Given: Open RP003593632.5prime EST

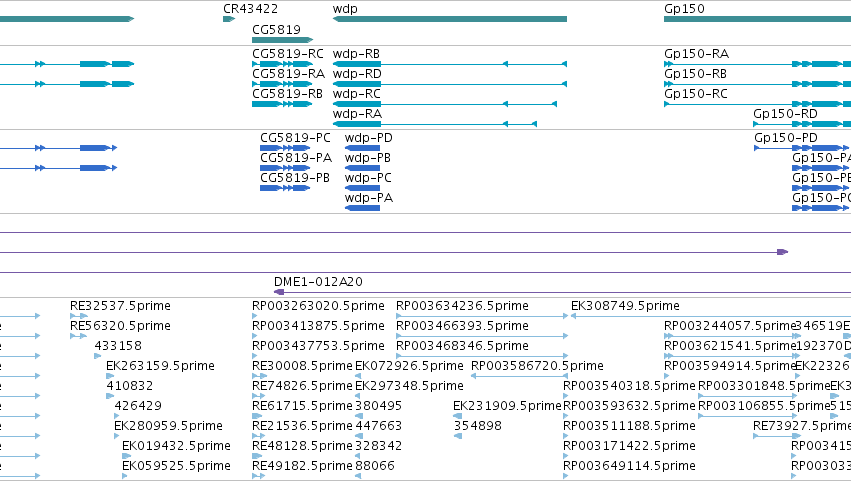Looking at the screenshot, I should [566, 416].
